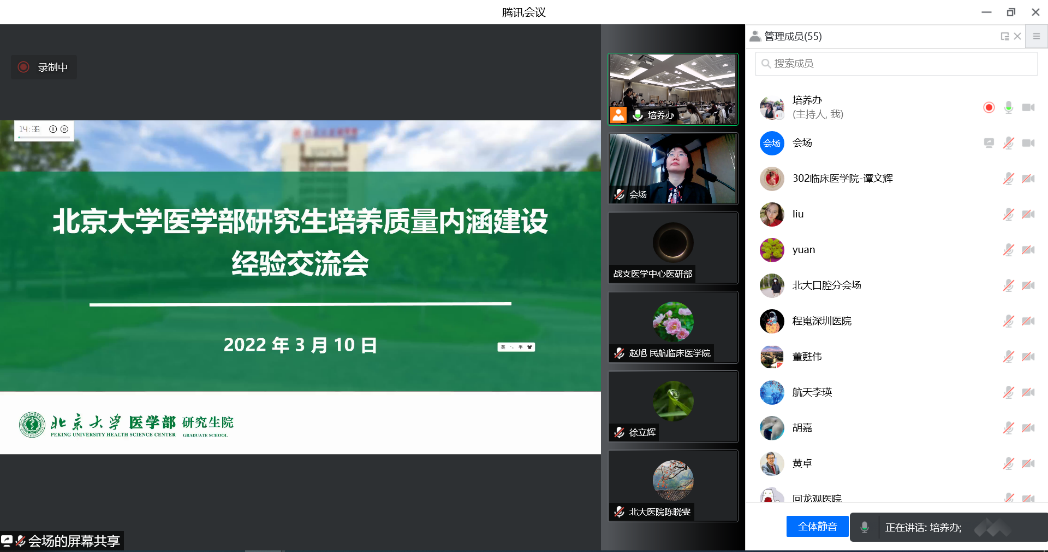Select video tile 徐立辉
This screenshot has width=1048, height=552.
click(x=673, y=406)
